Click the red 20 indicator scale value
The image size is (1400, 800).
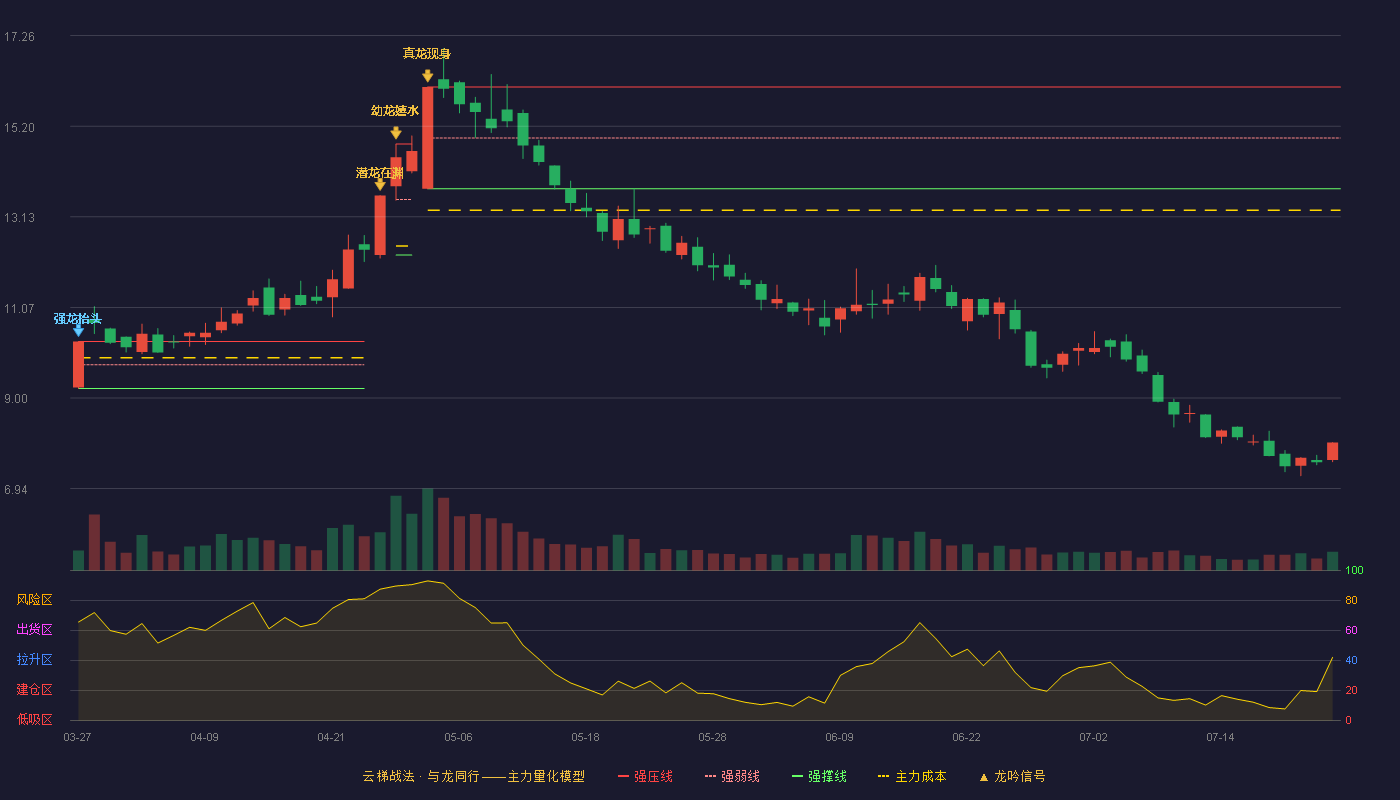pos(1351,690)
